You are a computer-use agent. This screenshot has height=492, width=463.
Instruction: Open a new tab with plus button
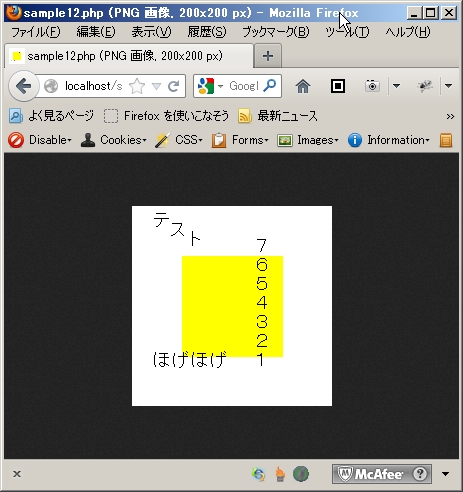click(268, 56)
